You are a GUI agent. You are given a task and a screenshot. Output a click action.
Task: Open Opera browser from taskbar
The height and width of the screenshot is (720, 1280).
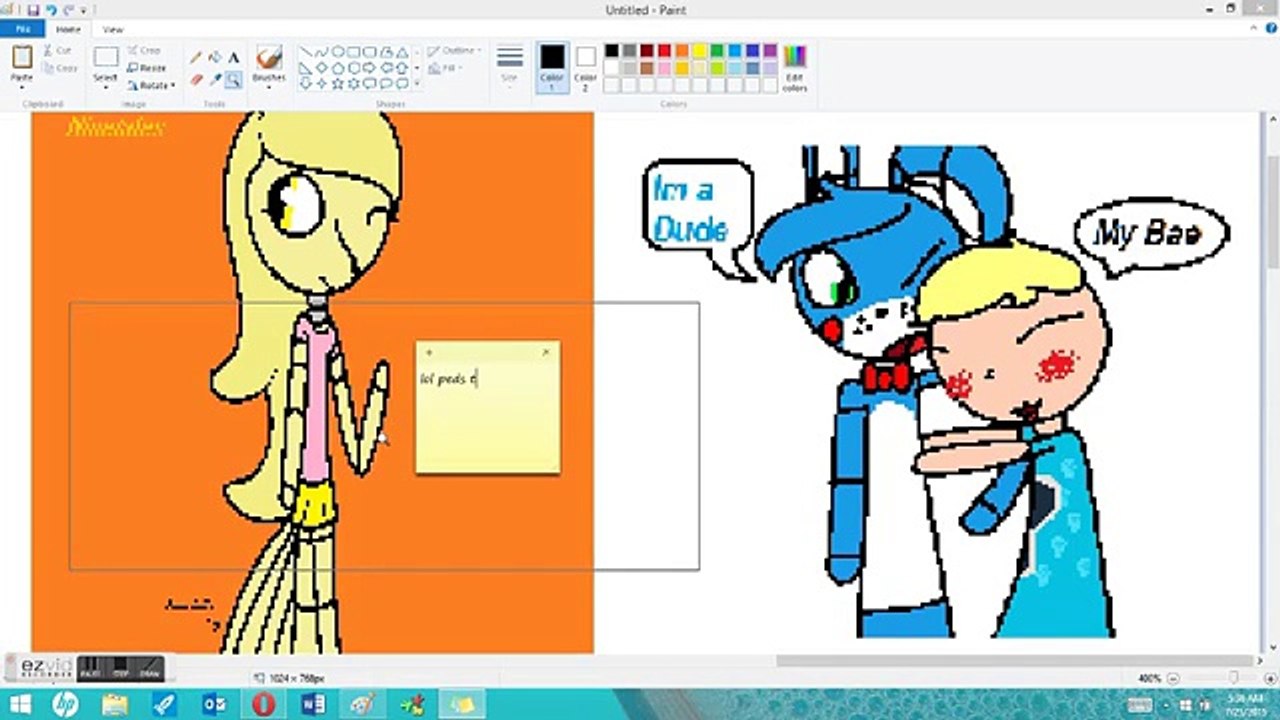click(264, 704)
